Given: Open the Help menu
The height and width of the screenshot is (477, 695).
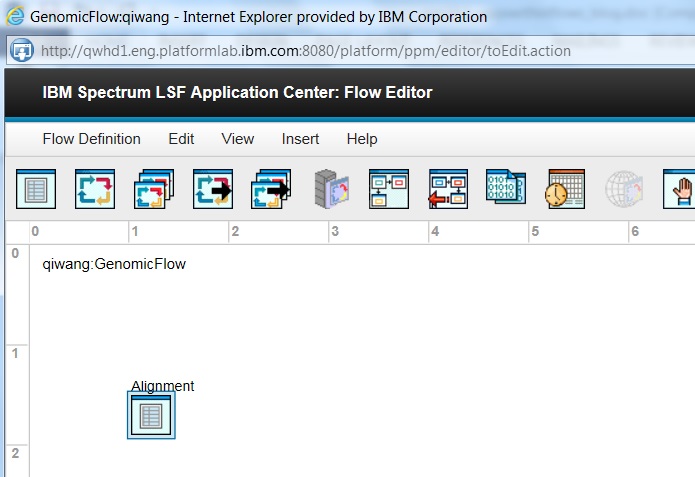Looking at the screenshot, I should click(362, 139).
